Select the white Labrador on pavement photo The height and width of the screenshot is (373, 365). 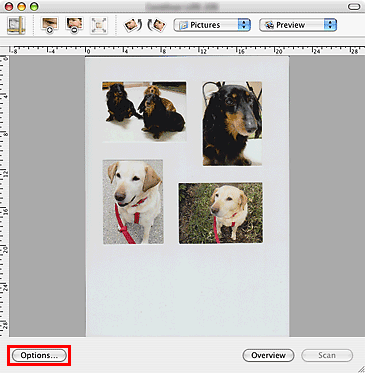pyautogui.click(x=133, y=202)
